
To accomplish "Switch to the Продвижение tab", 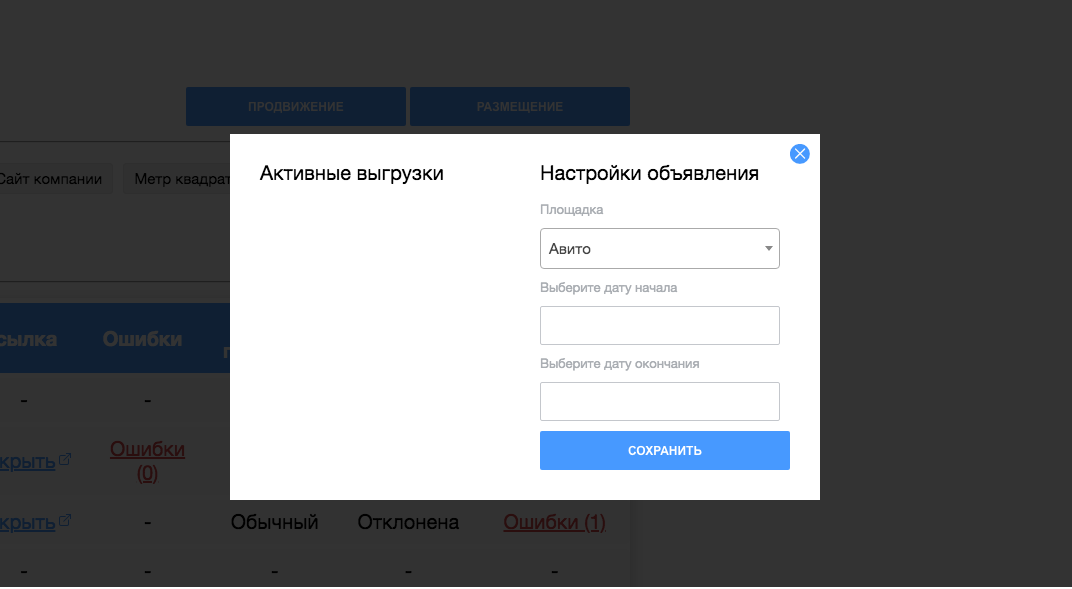I will pos(295,107).
